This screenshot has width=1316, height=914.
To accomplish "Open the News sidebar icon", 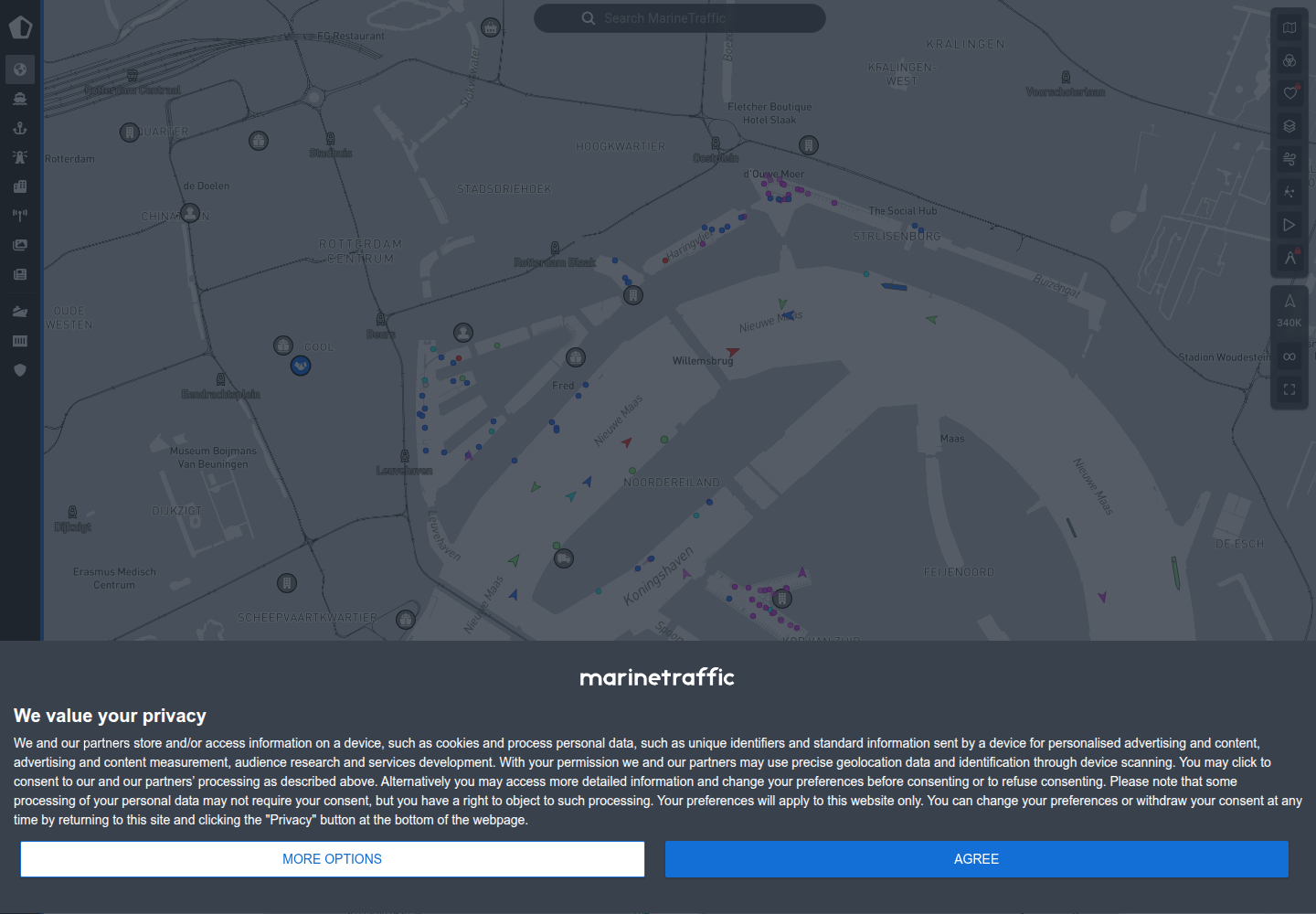I will [x=20, y=274].
